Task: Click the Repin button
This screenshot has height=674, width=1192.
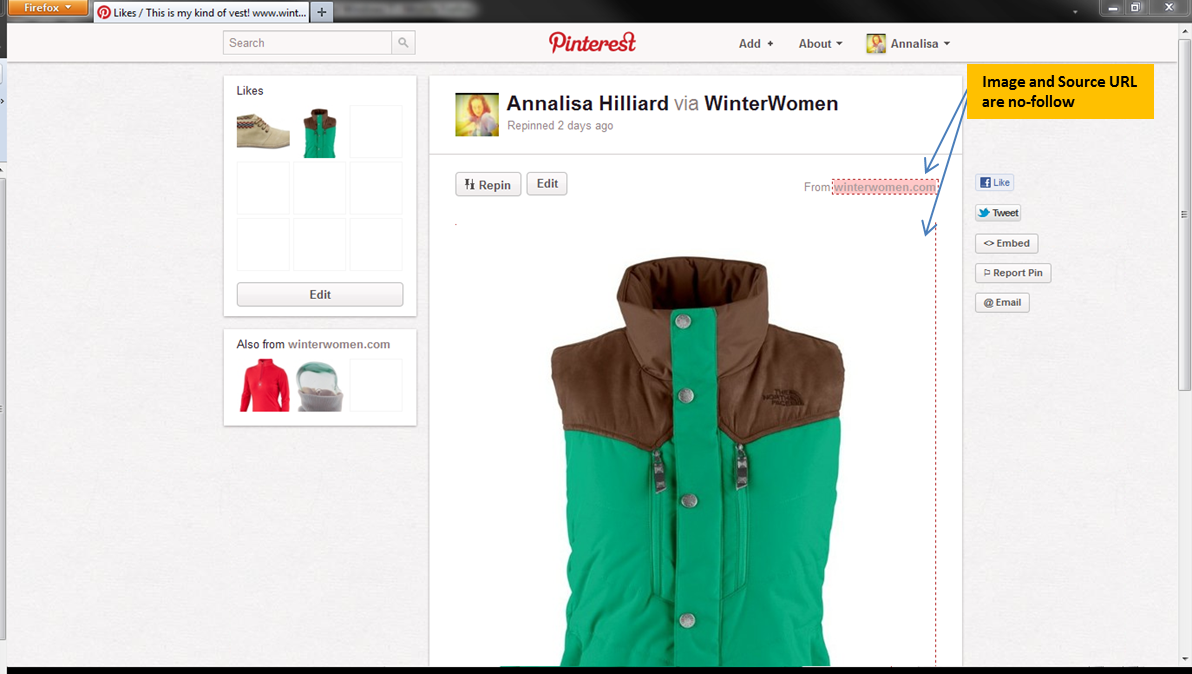Action: pos(488,185)
